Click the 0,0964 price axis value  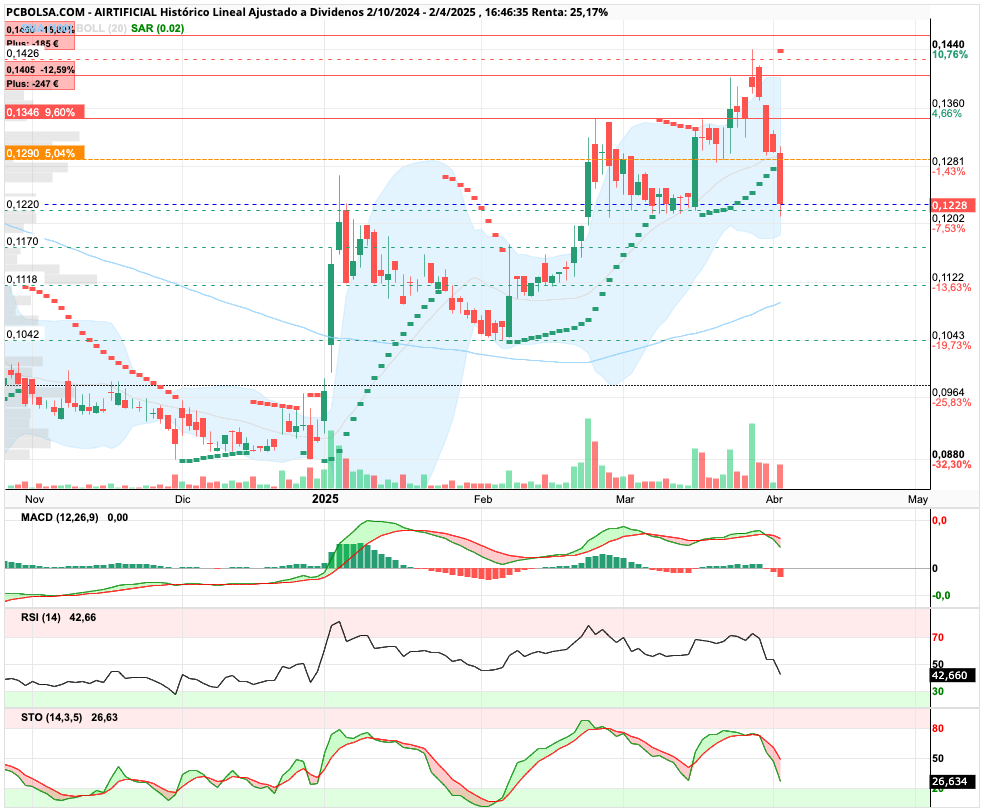948,392
